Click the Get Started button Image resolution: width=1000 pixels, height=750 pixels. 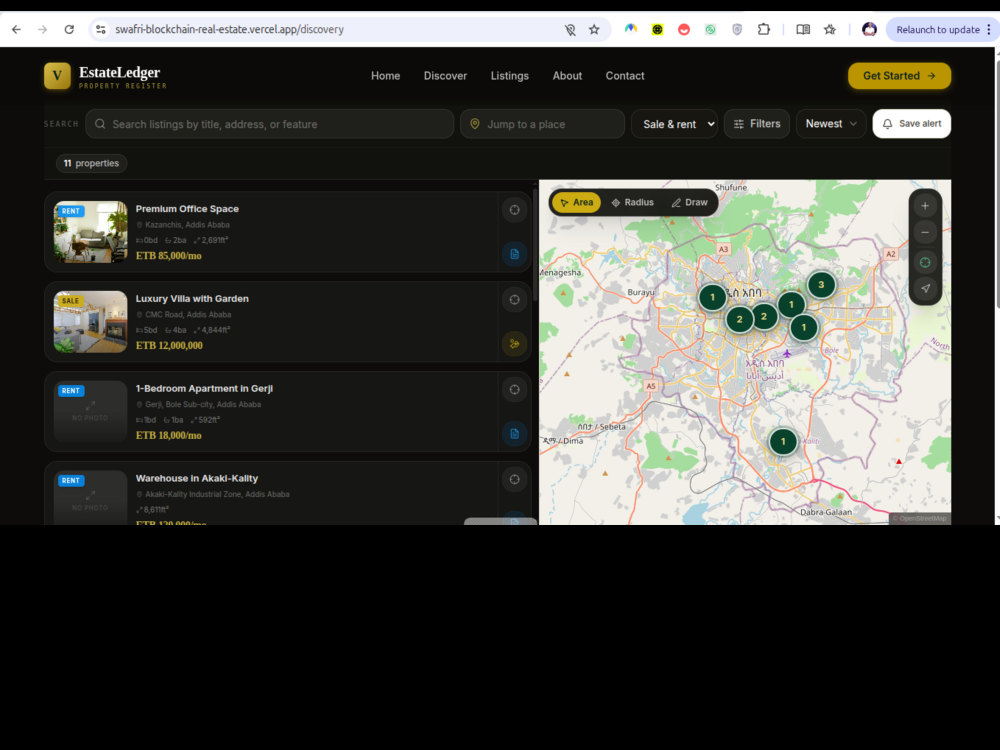click(x=899, y=76)
